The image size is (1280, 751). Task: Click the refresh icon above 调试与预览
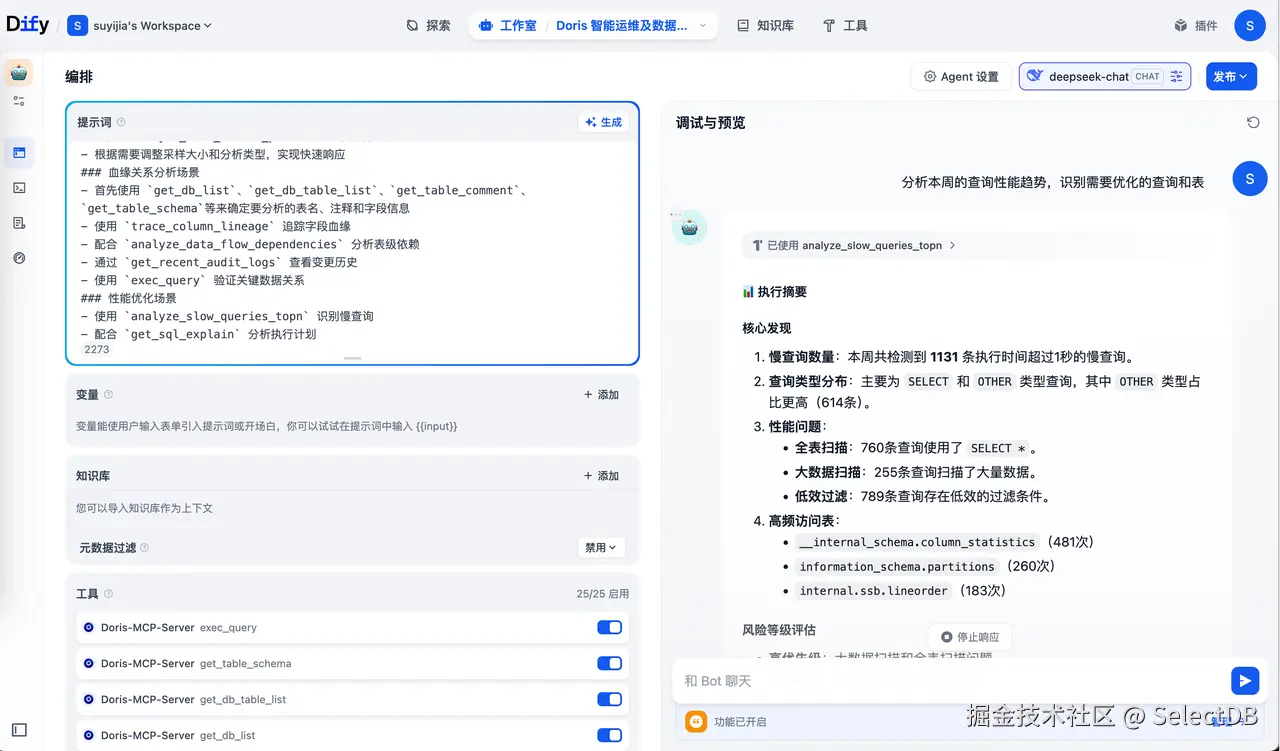coord(1254,122)
